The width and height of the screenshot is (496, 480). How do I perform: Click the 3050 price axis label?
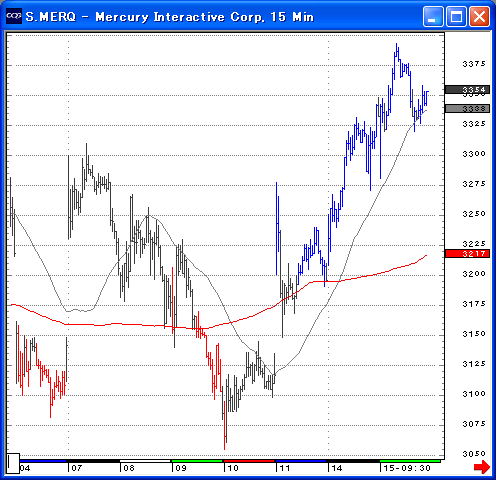474,454
